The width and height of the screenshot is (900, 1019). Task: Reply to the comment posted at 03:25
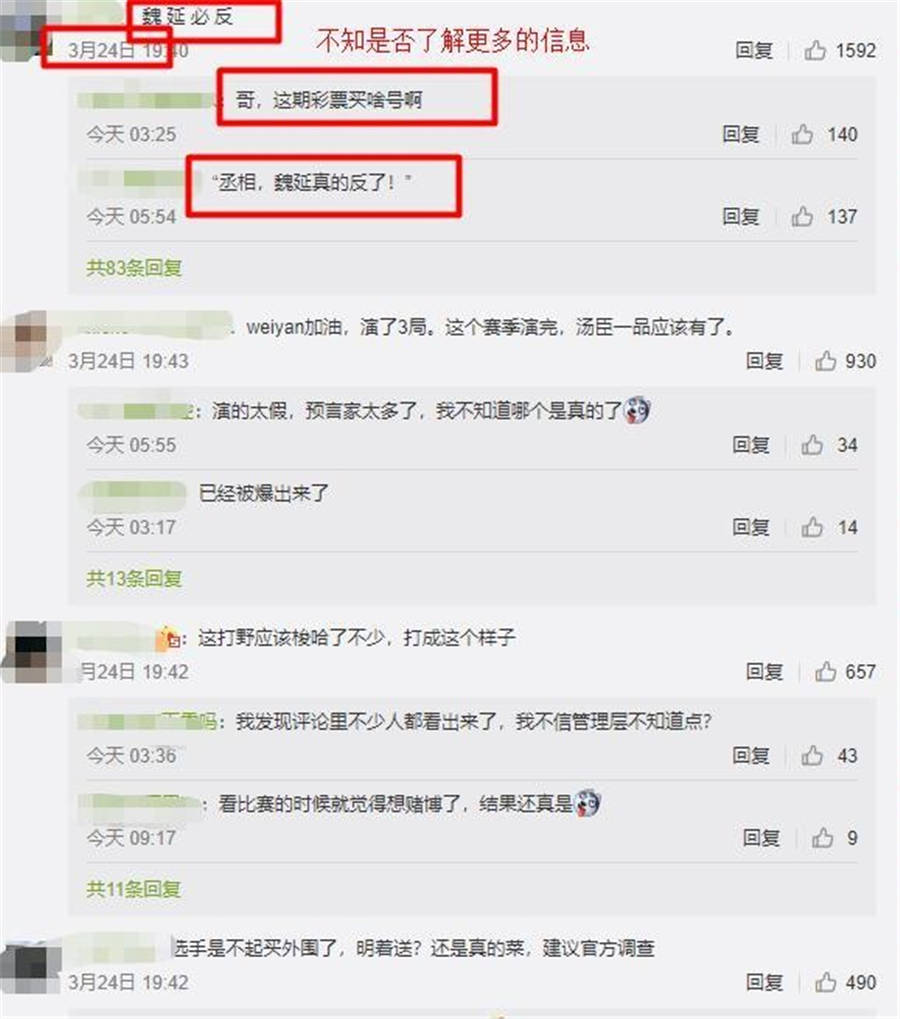coord(741,134)
